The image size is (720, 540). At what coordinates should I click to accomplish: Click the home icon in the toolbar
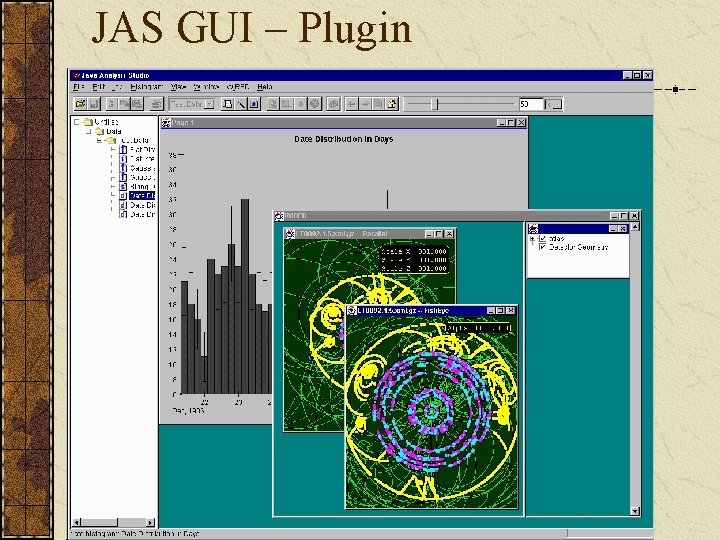(392, 104)
